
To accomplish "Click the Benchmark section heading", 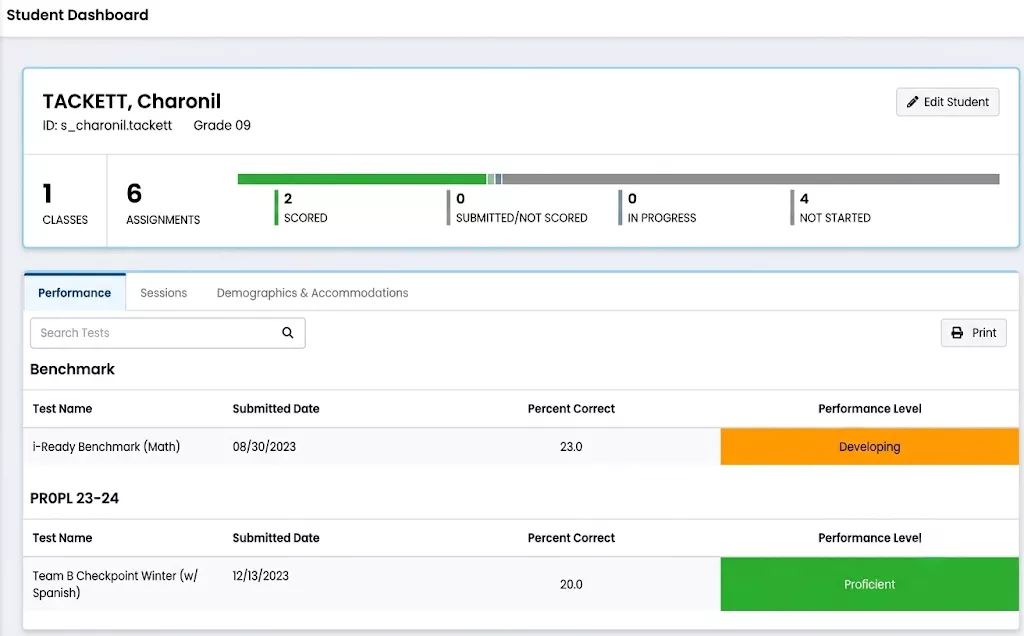I will (x=72, y=369).
